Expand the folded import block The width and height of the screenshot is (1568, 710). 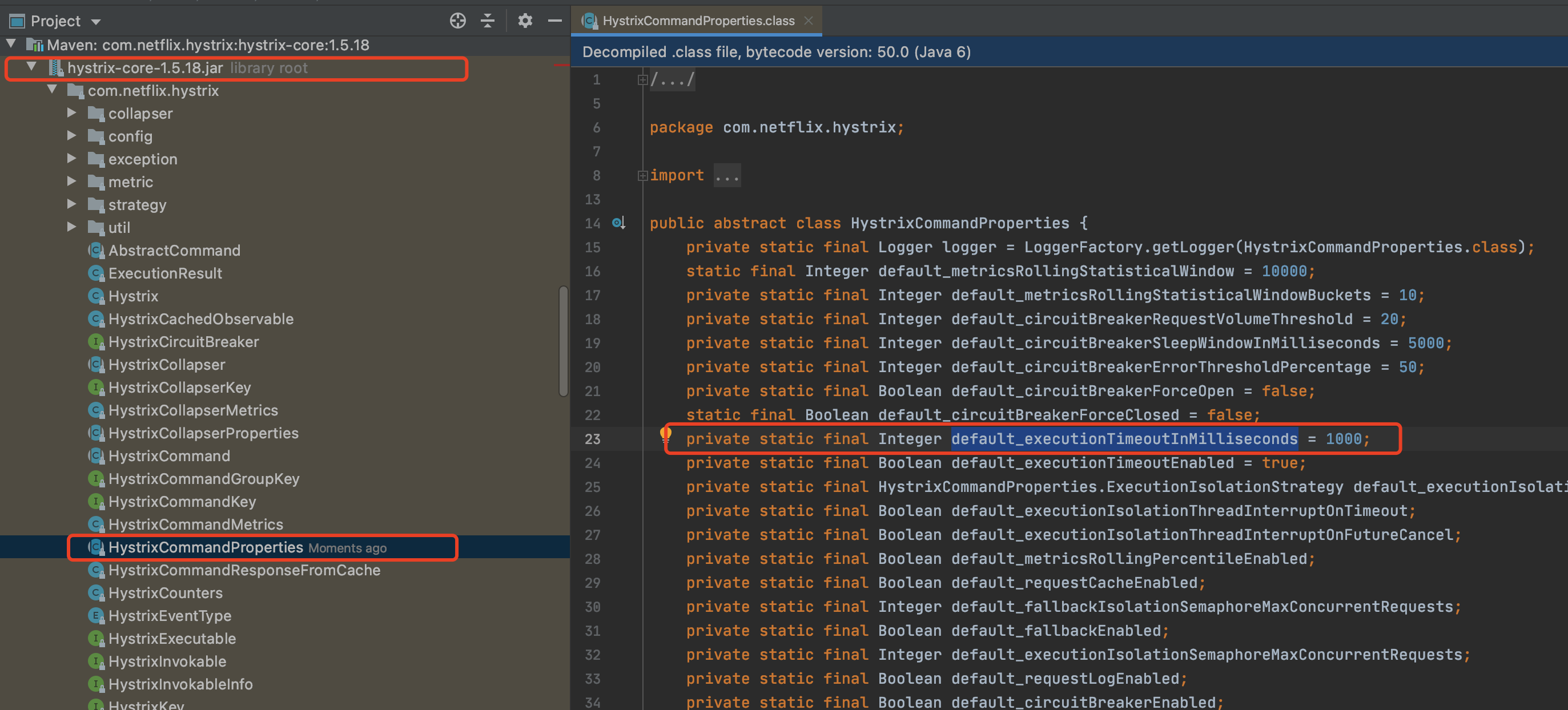click(x=642, y=176)
